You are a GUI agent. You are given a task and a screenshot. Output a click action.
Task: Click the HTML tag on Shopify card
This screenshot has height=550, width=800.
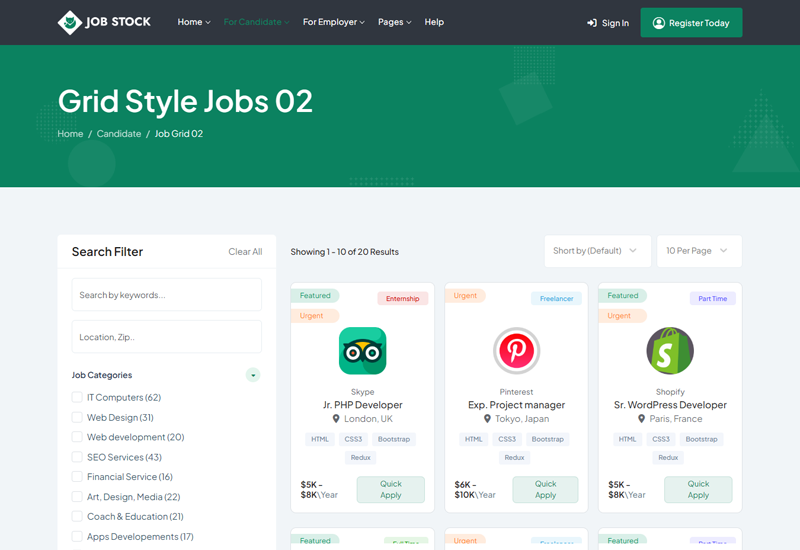[627, 439]
